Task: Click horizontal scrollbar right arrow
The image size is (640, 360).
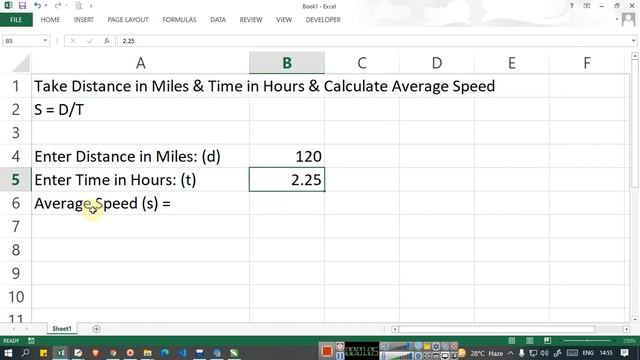Action: [x=627, y=329]
